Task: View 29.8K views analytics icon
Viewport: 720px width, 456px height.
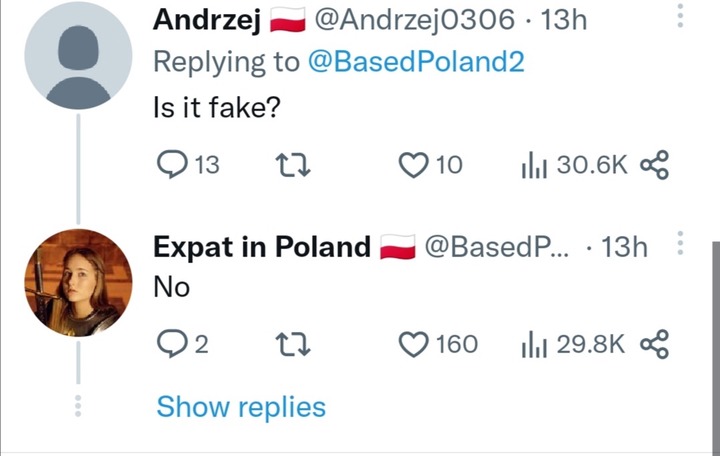Action: pyautogui.click(x=531, y=344)
